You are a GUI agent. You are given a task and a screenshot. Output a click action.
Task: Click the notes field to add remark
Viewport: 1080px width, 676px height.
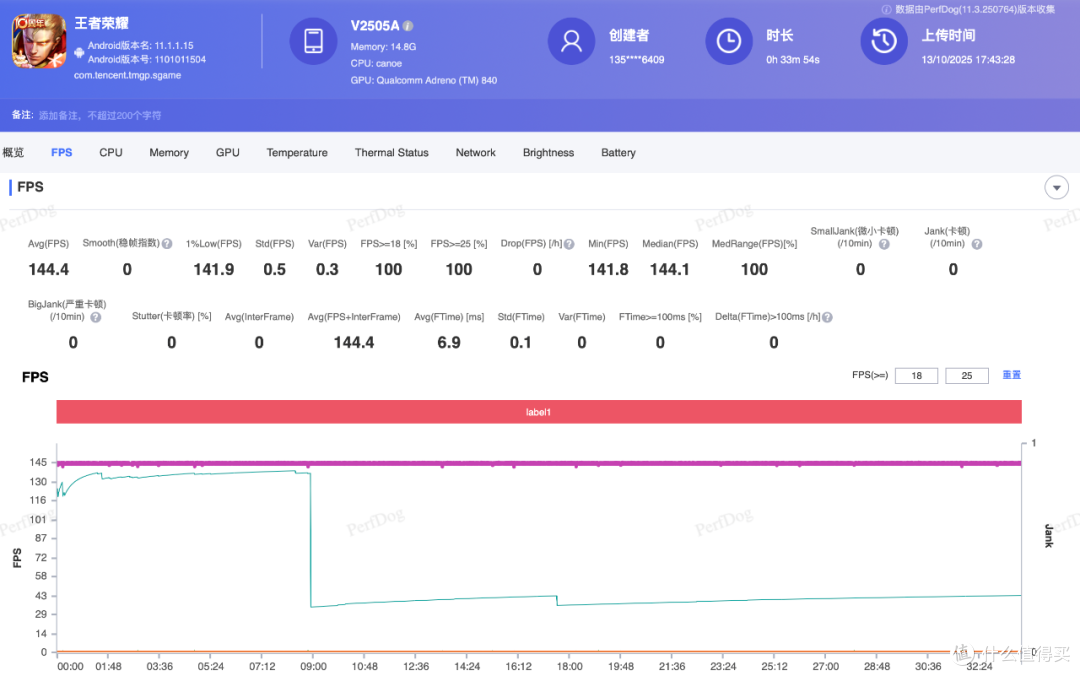(x=100, y=115)
